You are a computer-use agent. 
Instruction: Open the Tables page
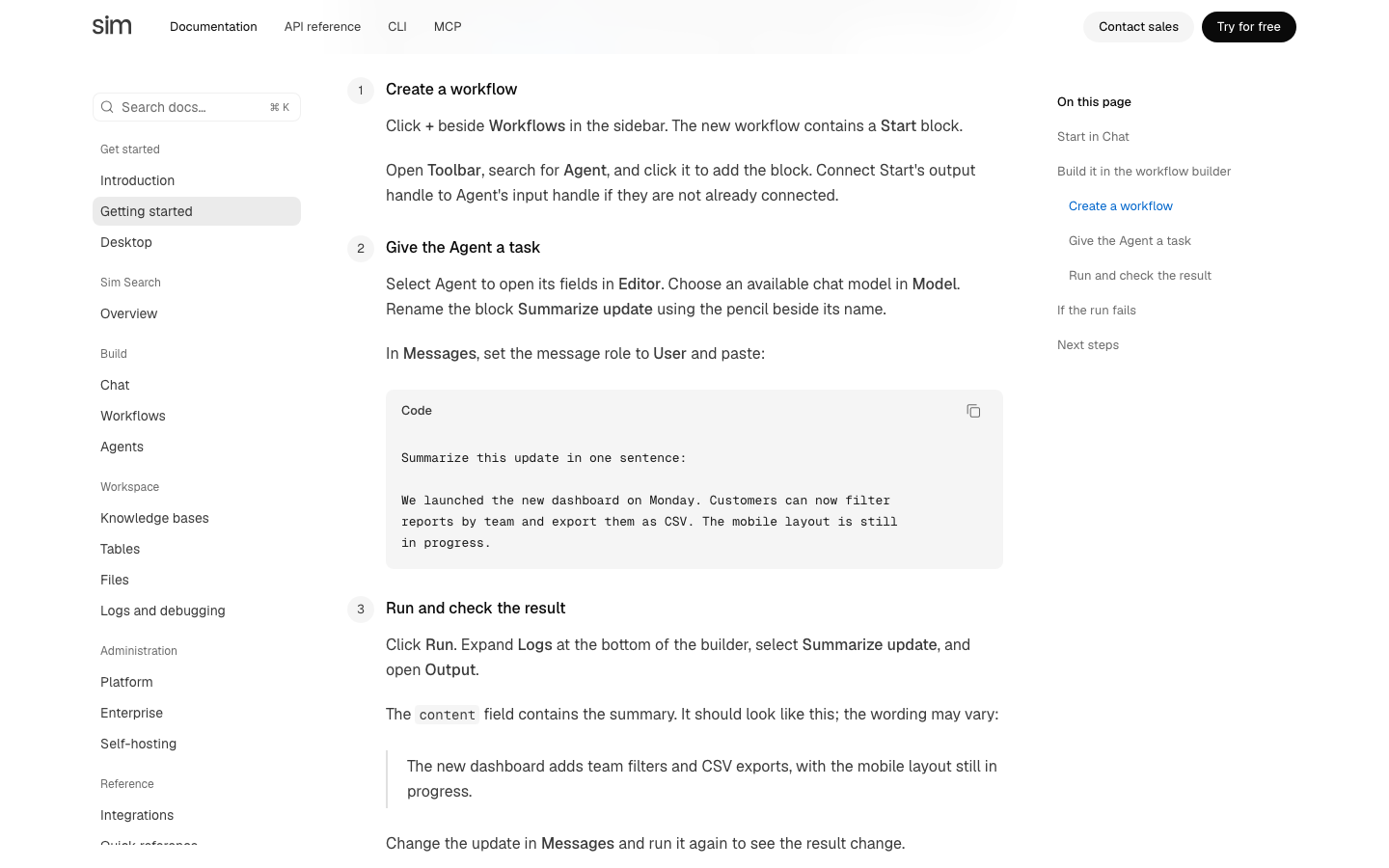pos(197,549)
